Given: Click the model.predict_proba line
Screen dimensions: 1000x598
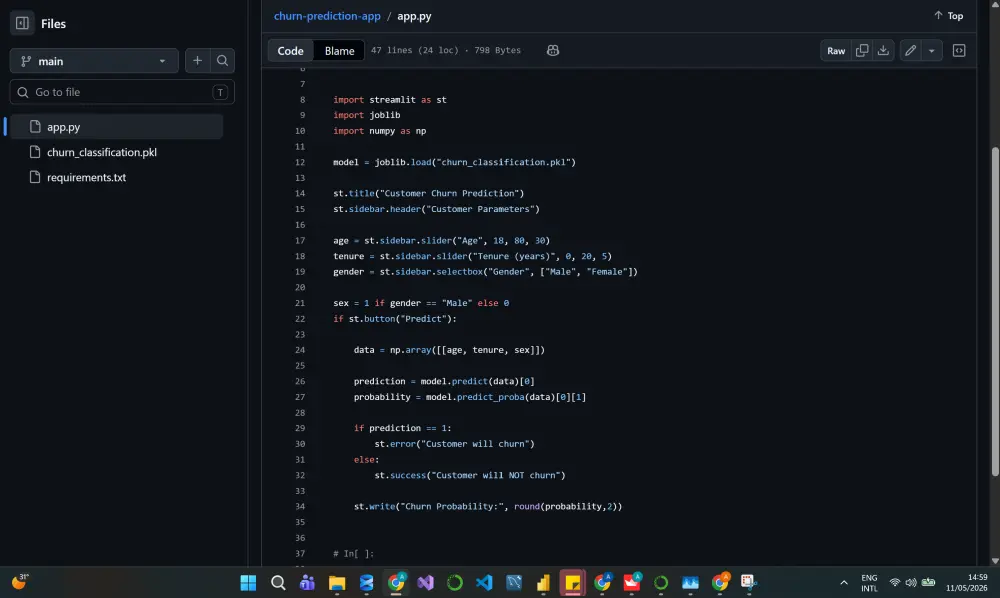Looking at the screenshot, I should tap(470, 397).
